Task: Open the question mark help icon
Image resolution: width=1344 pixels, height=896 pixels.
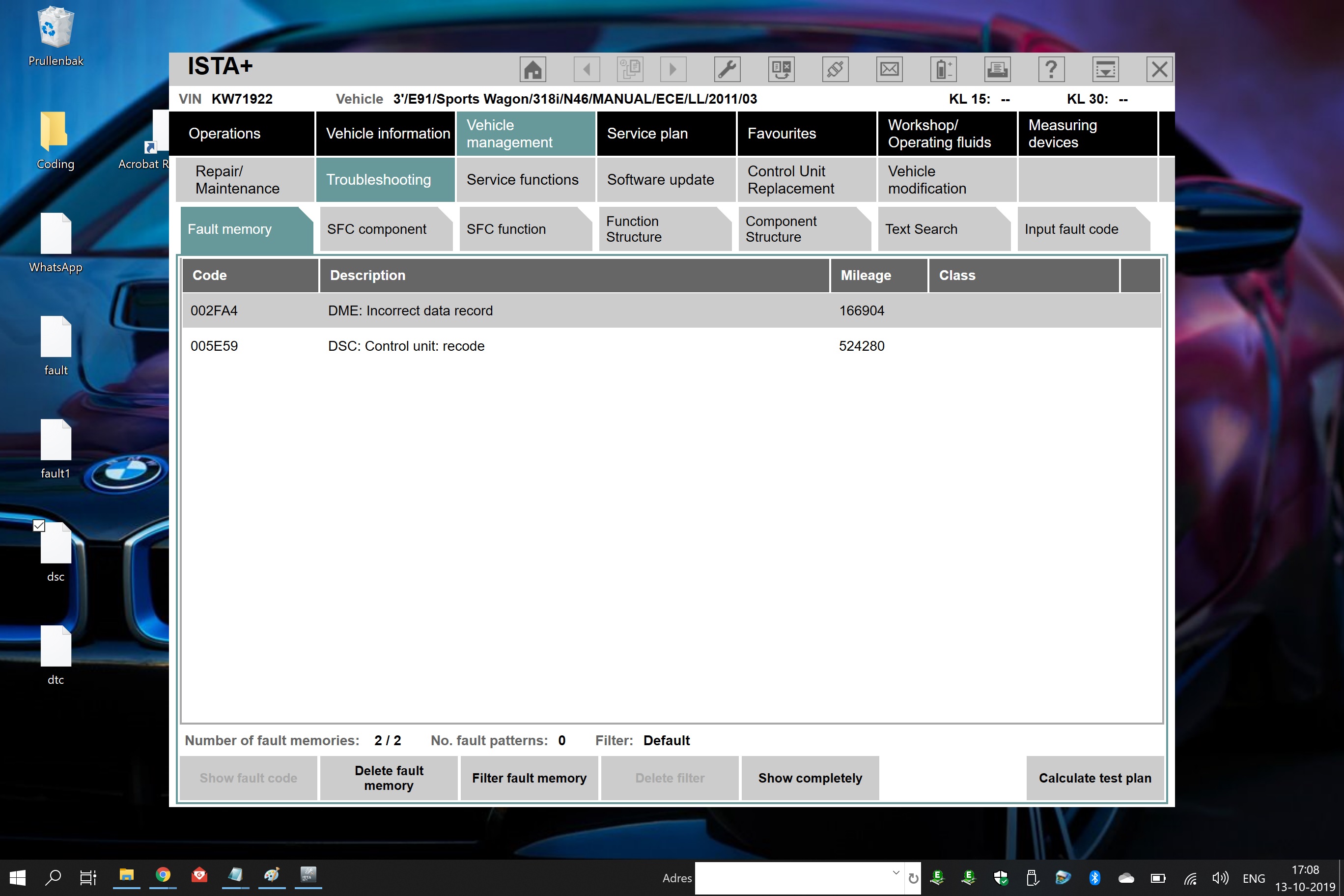Action: point(1051,70)
